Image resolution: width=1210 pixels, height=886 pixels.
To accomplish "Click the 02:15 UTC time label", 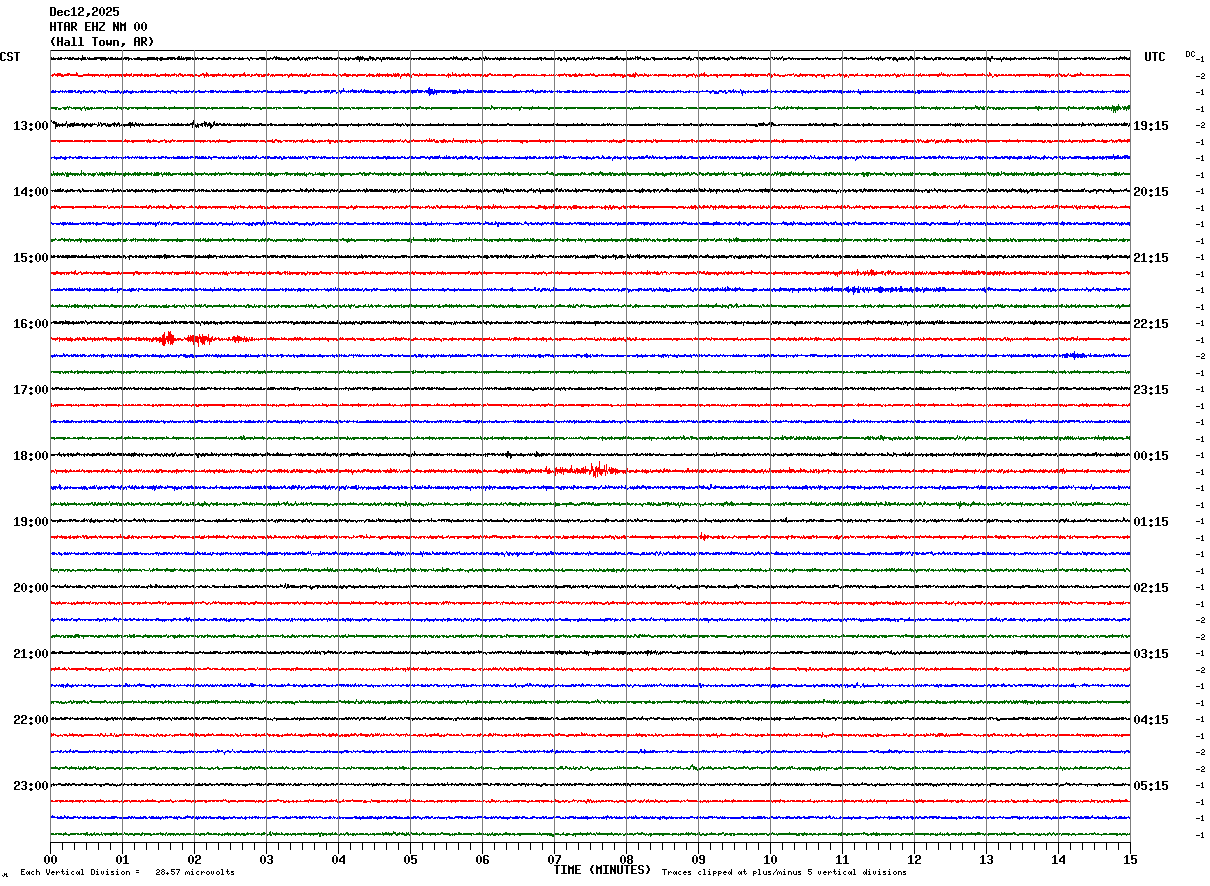I will click(1151, 588).
